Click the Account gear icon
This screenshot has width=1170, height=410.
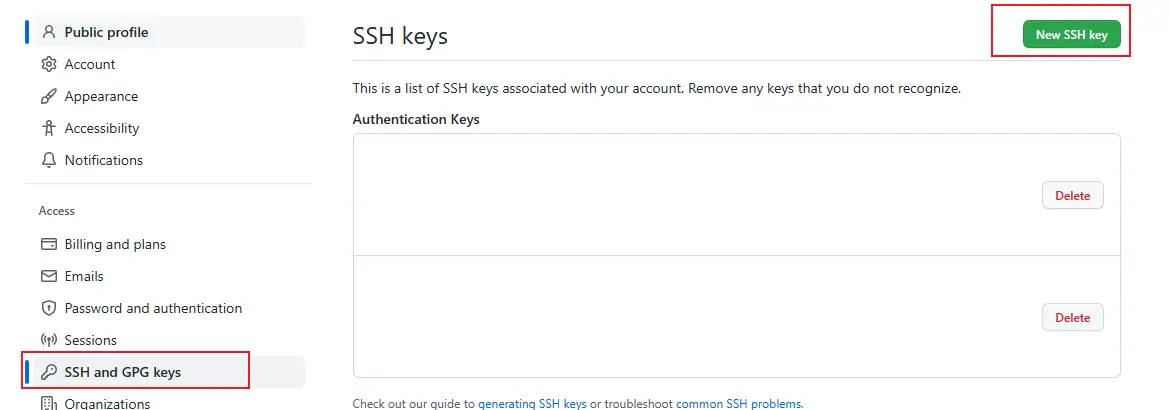(49, 64)
